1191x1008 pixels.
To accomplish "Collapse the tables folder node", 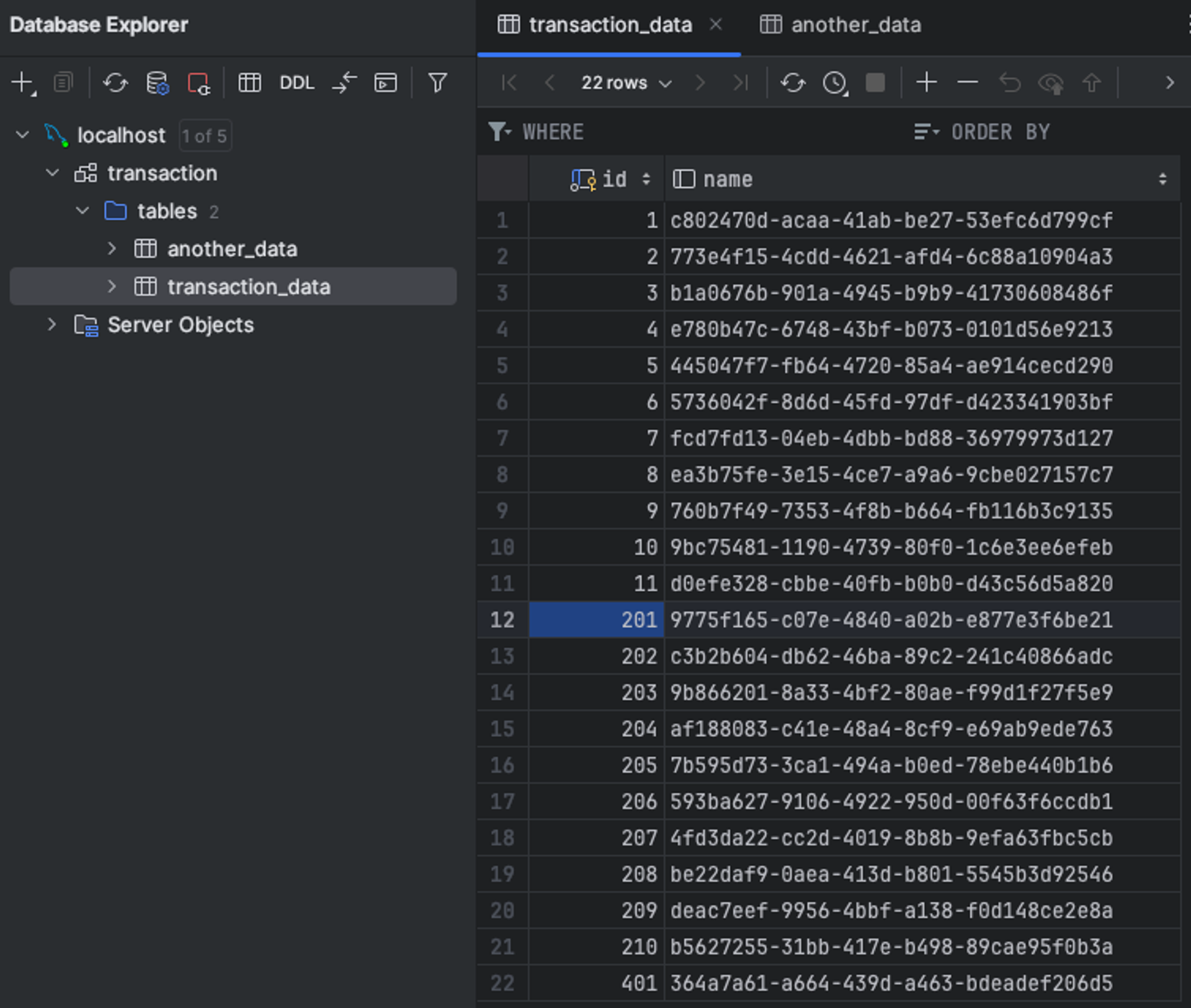I will (83, 211).
